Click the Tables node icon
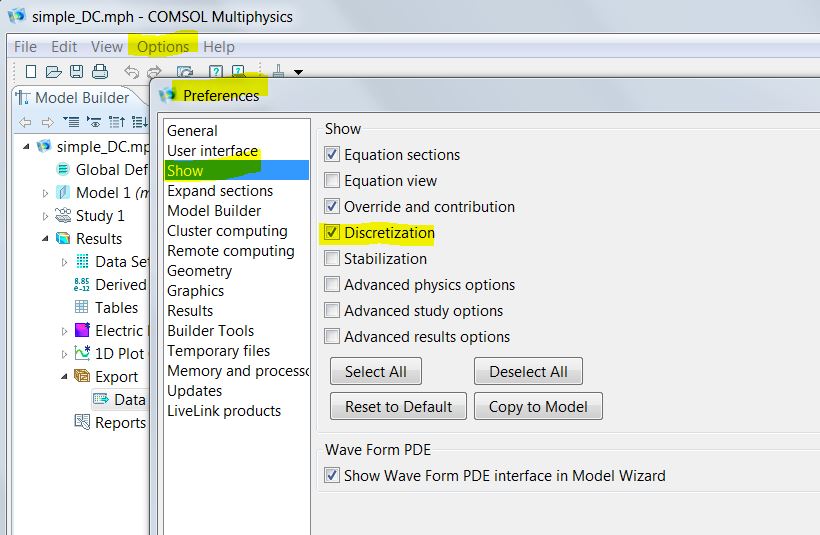 (x=82, y=307)
